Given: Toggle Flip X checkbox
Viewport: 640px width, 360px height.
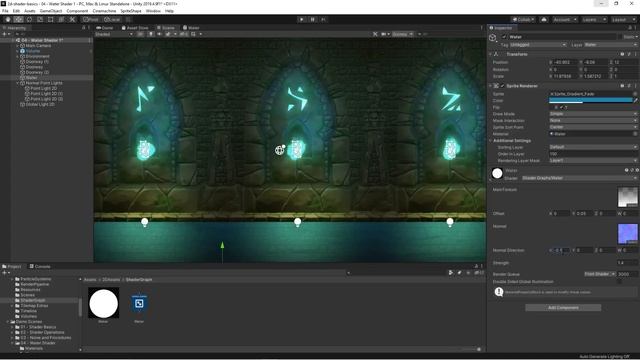Looking at the screenshot, I should coord(551,107).
